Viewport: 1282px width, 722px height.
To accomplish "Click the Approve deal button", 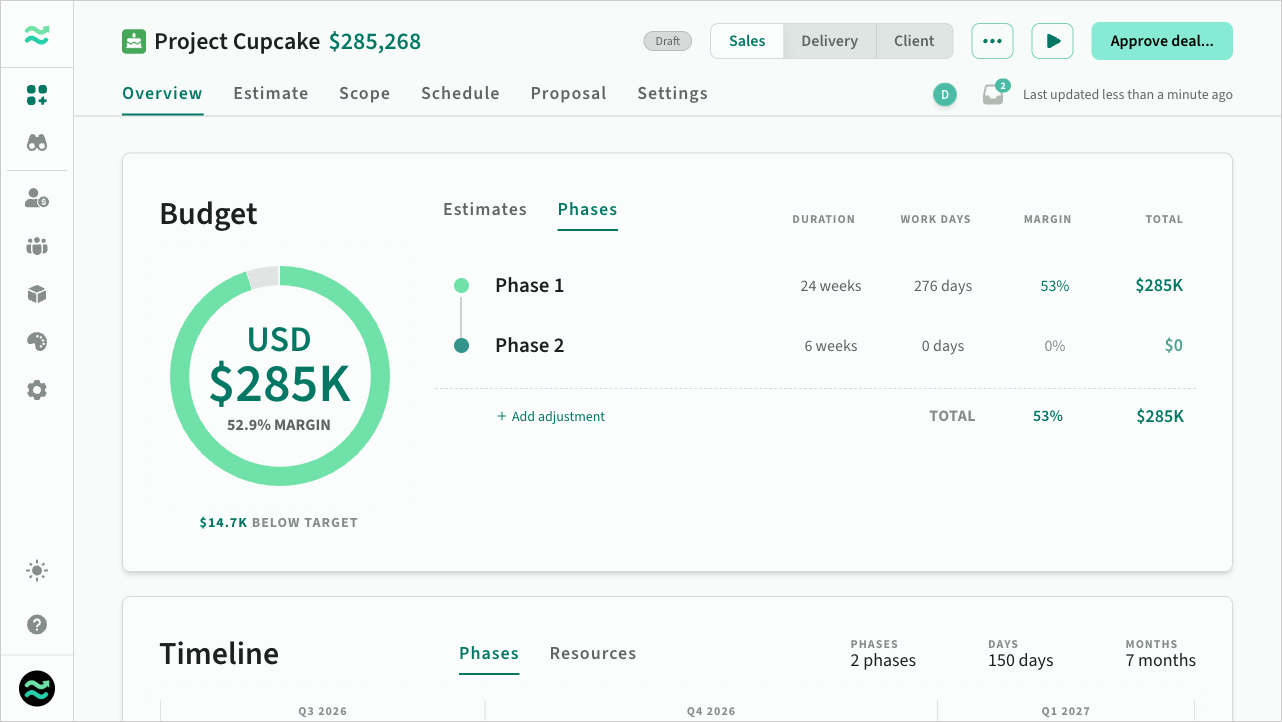I will click(x=1162, y=41).
